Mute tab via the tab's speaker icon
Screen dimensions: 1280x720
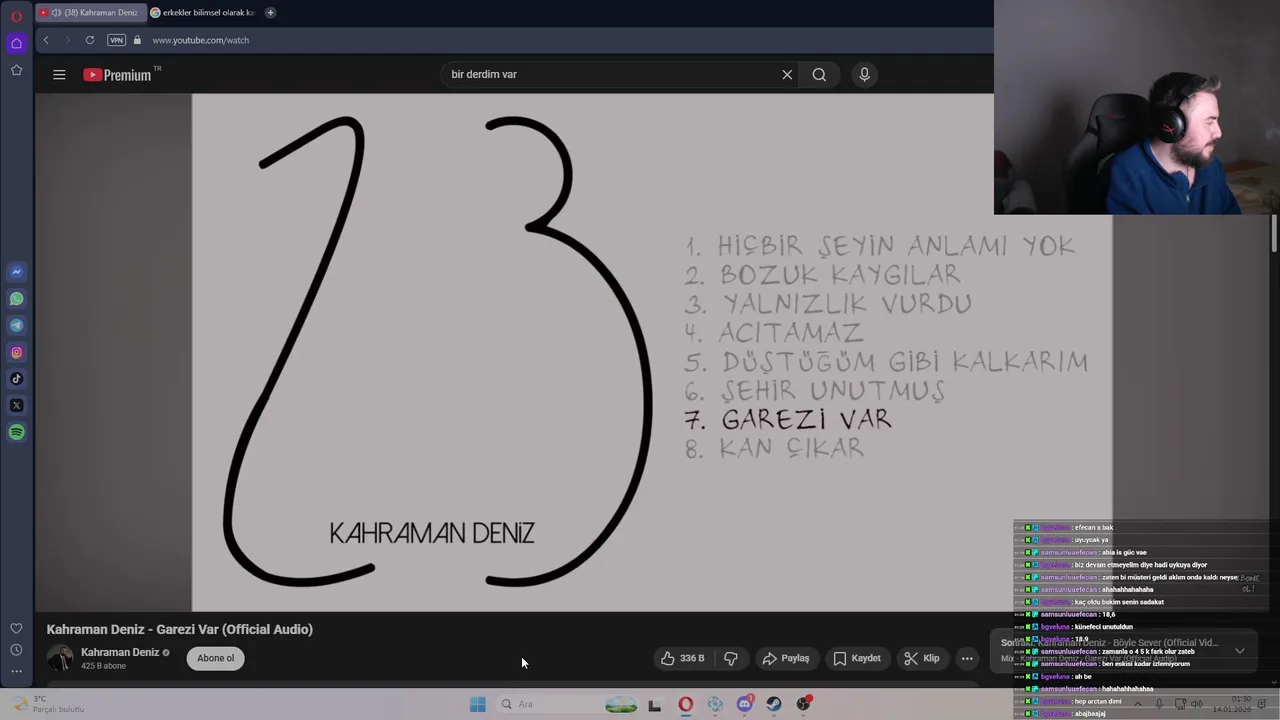tap(56, 13)
